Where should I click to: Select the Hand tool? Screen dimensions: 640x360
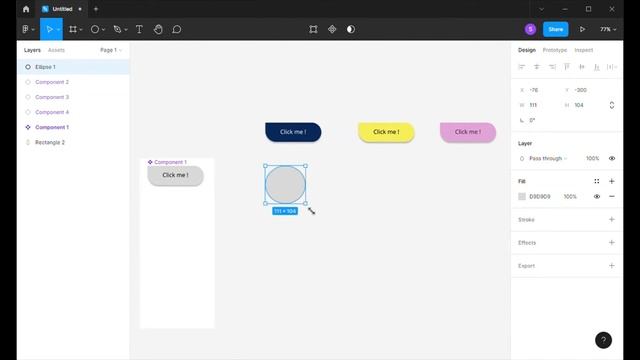point(158,29)
